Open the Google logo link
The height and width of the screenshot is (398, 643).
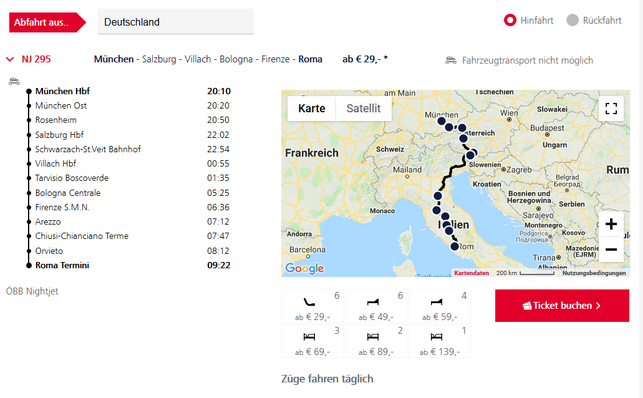tap(304, 268)
